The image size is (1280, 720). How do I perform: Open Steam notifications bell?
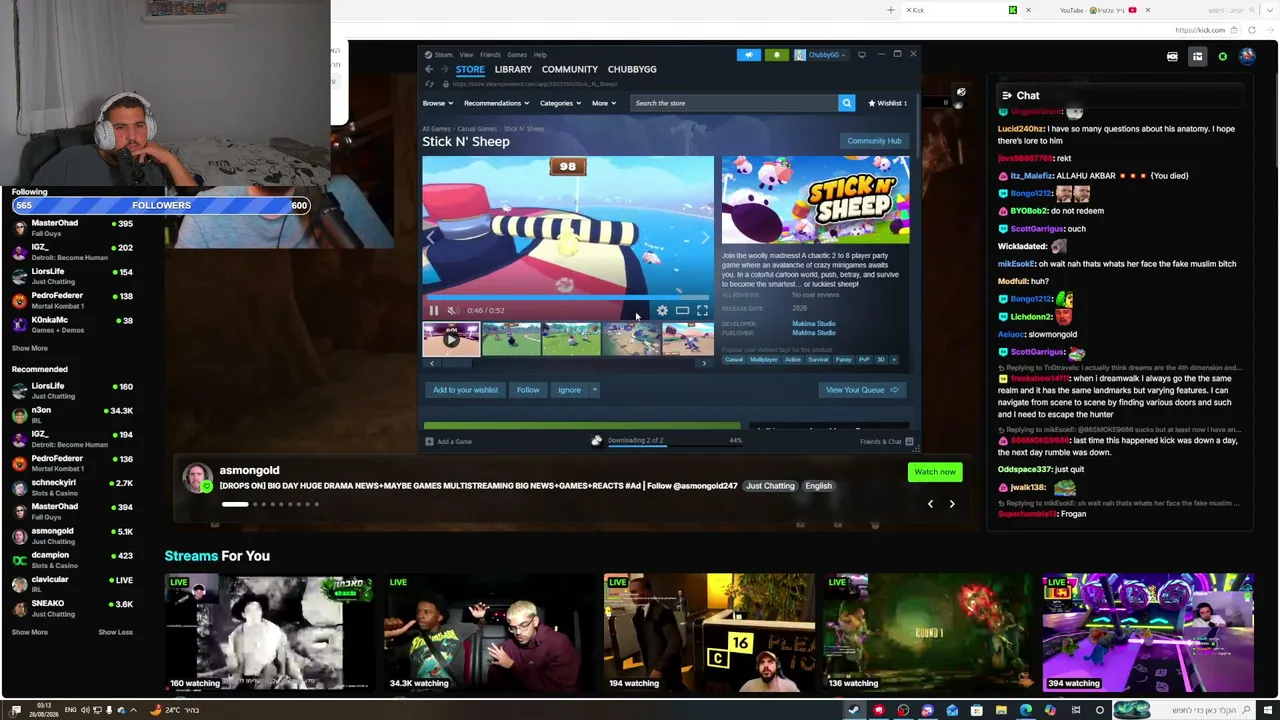777,55
